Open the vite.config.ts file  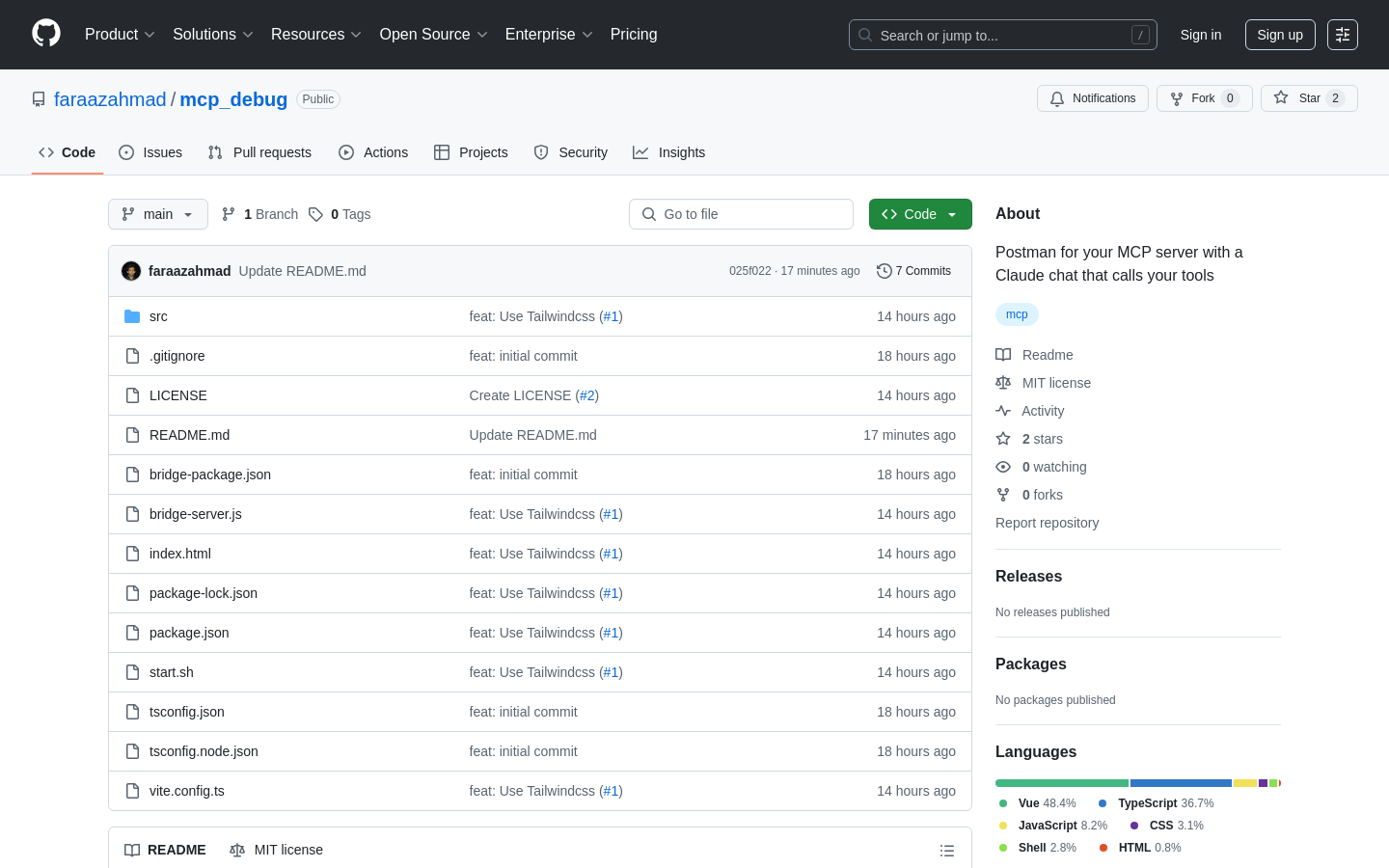187,791
